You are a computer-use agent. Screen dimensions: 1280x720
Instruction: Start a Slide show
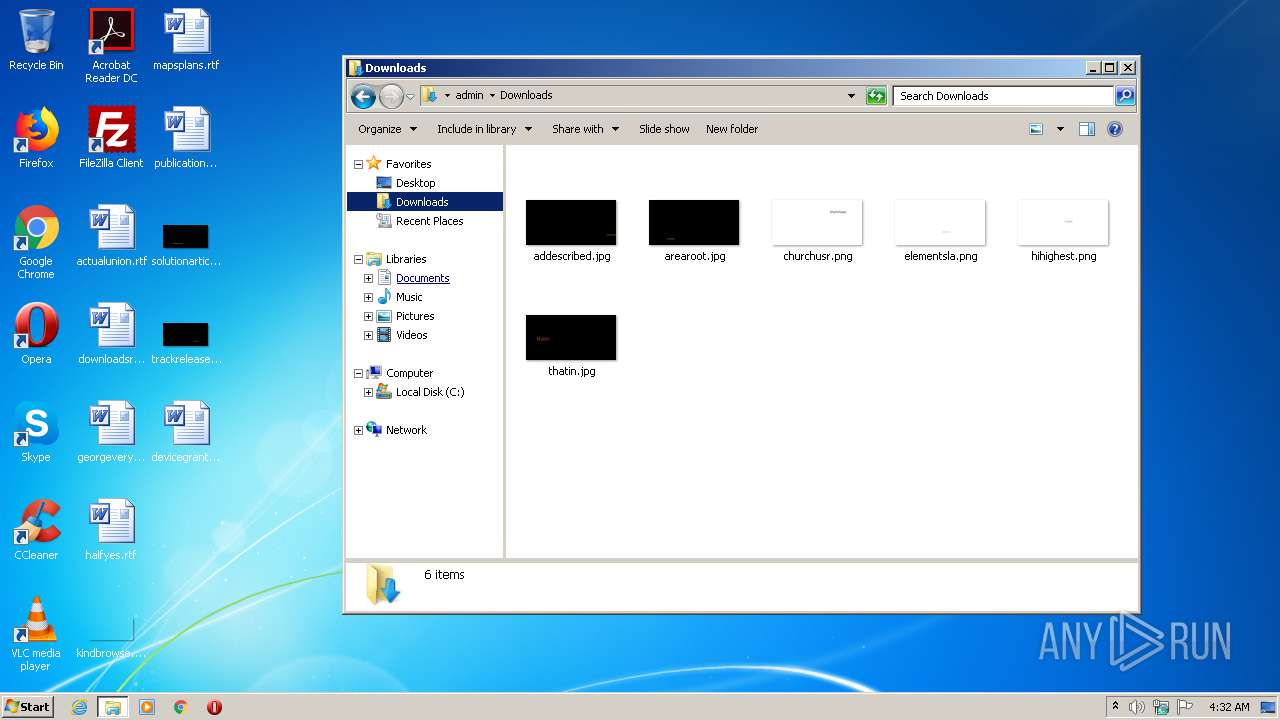tap(664, 129)
